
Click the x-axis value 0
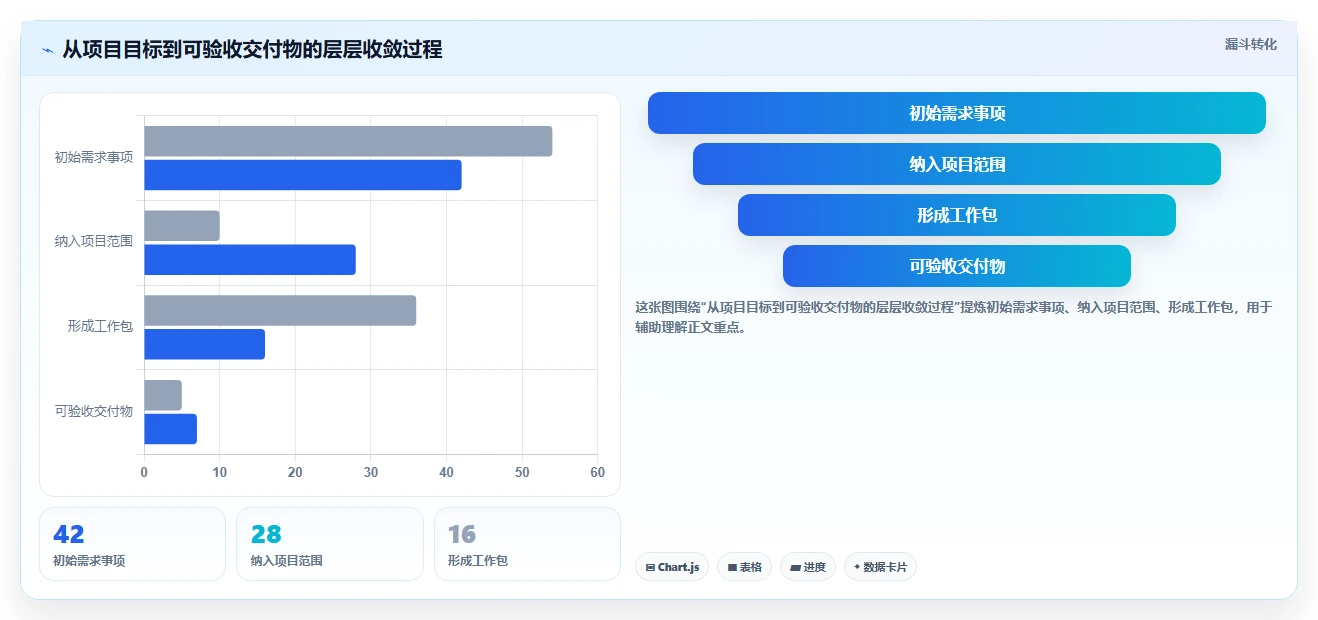tap(144, 473)
